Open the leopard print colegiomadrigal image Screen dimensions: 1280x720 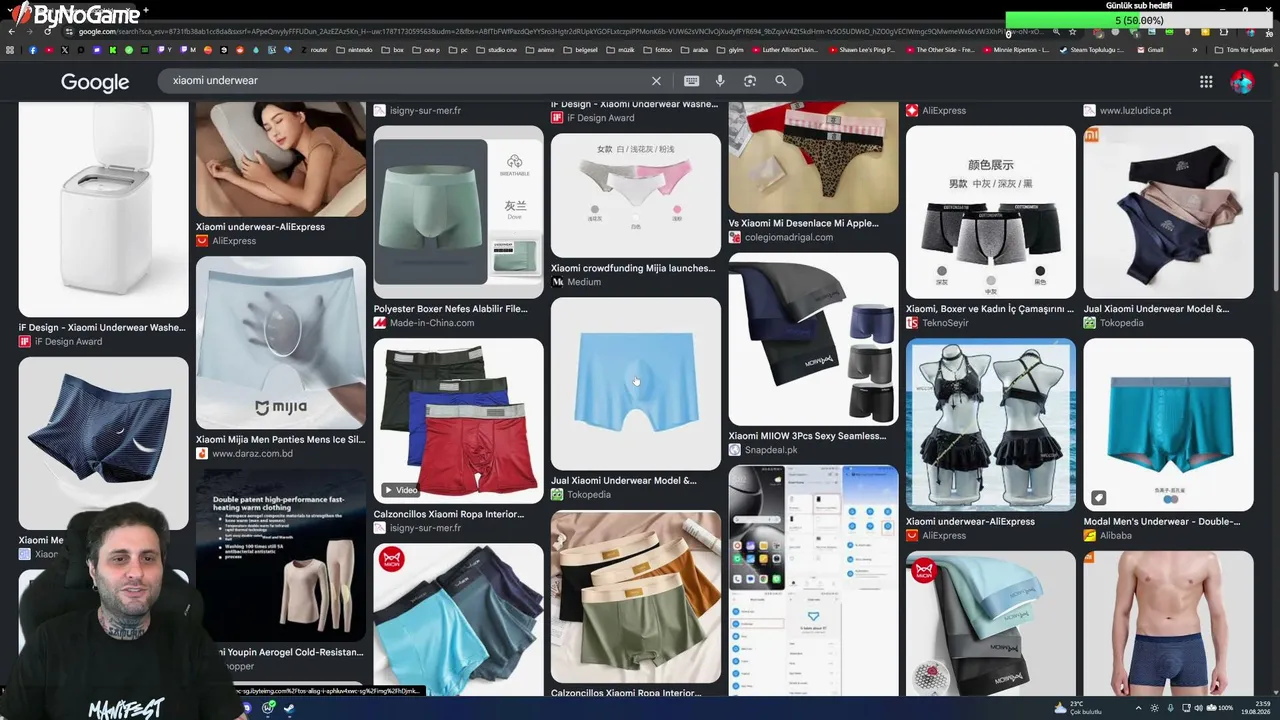813,157
